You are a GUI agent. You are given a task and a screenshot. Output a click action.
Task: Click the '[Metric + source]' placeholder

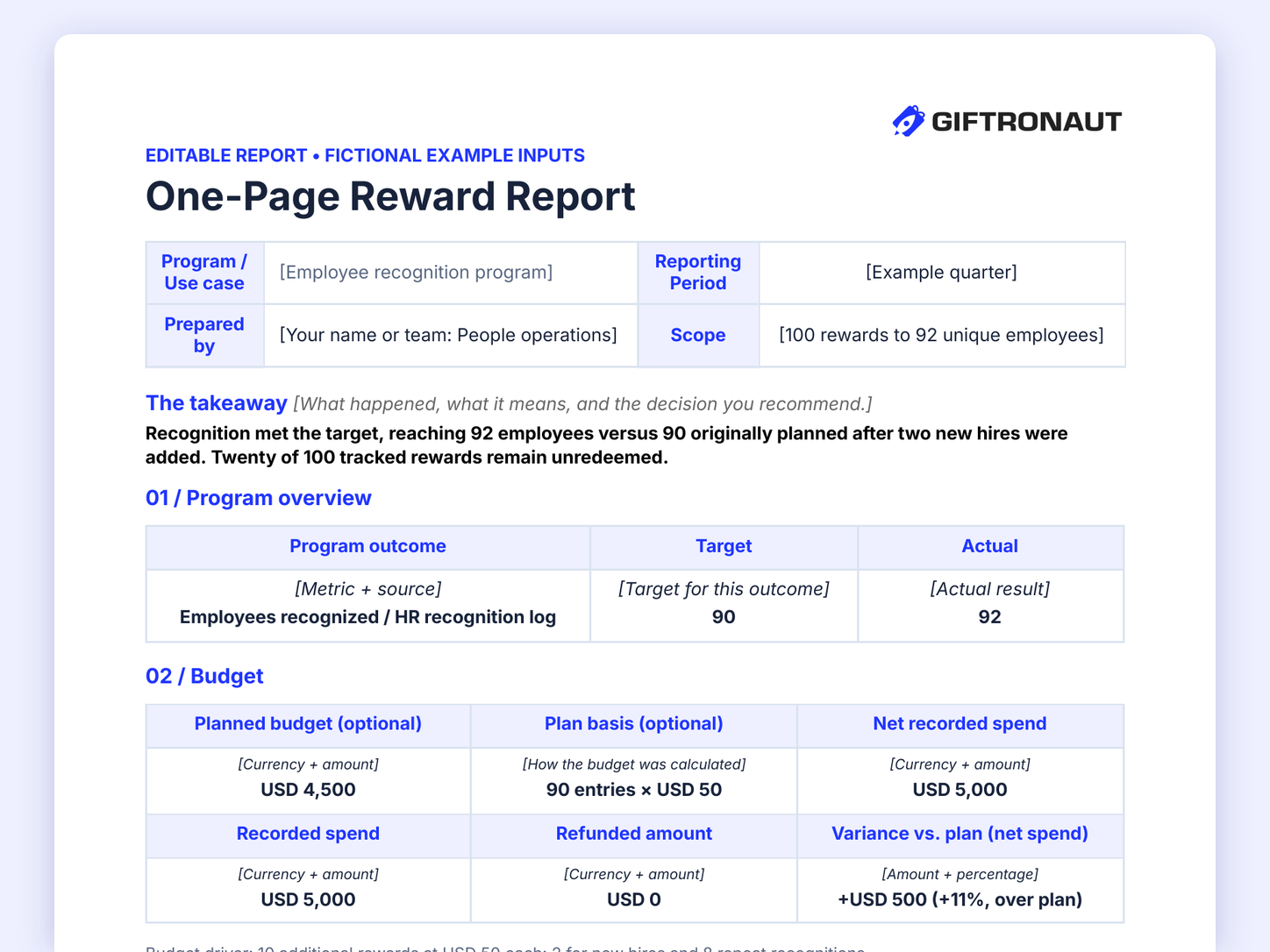click(367, 589)
